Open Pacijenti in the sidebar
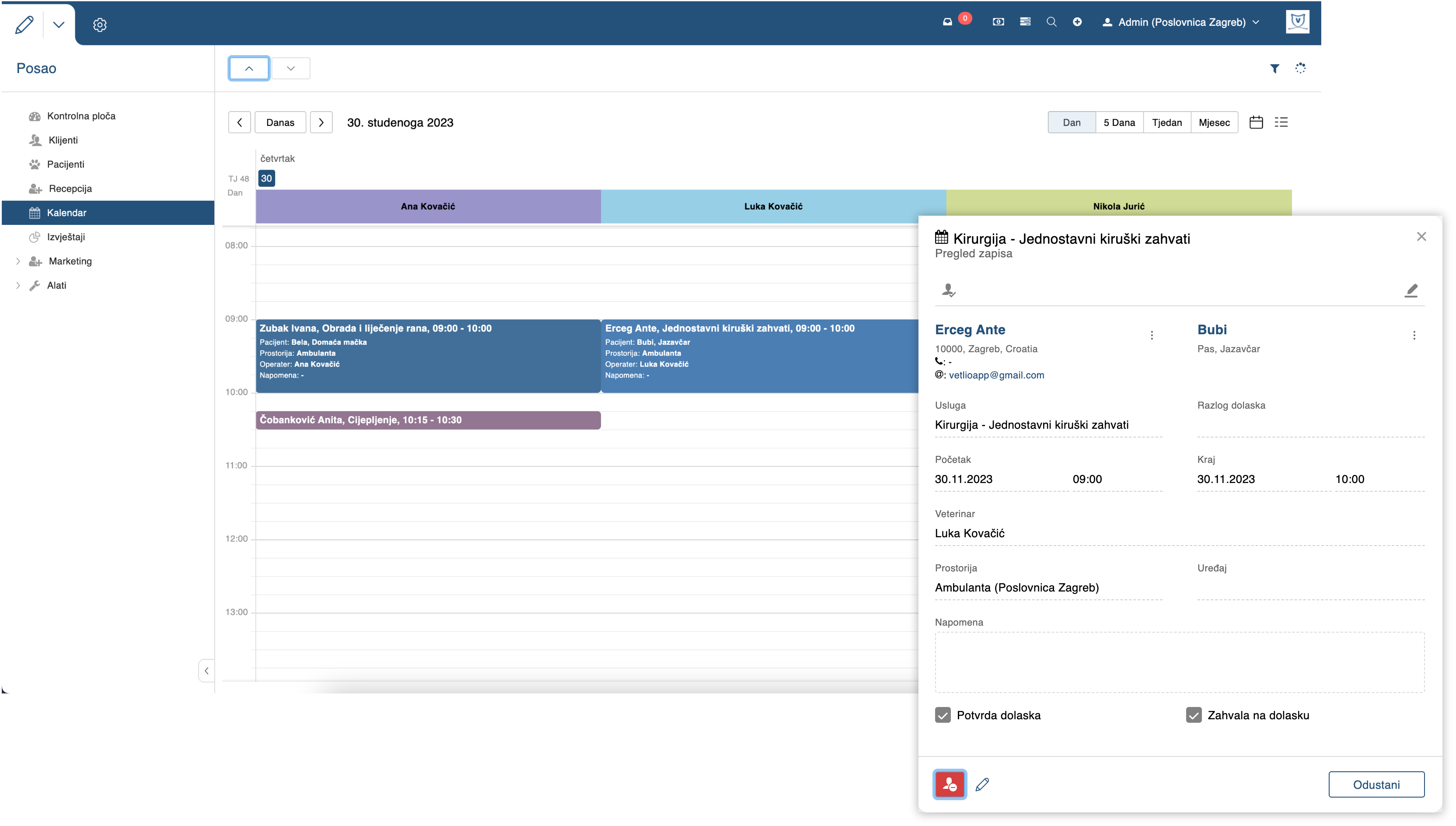 pyautogui.click(x=66, y=164)
